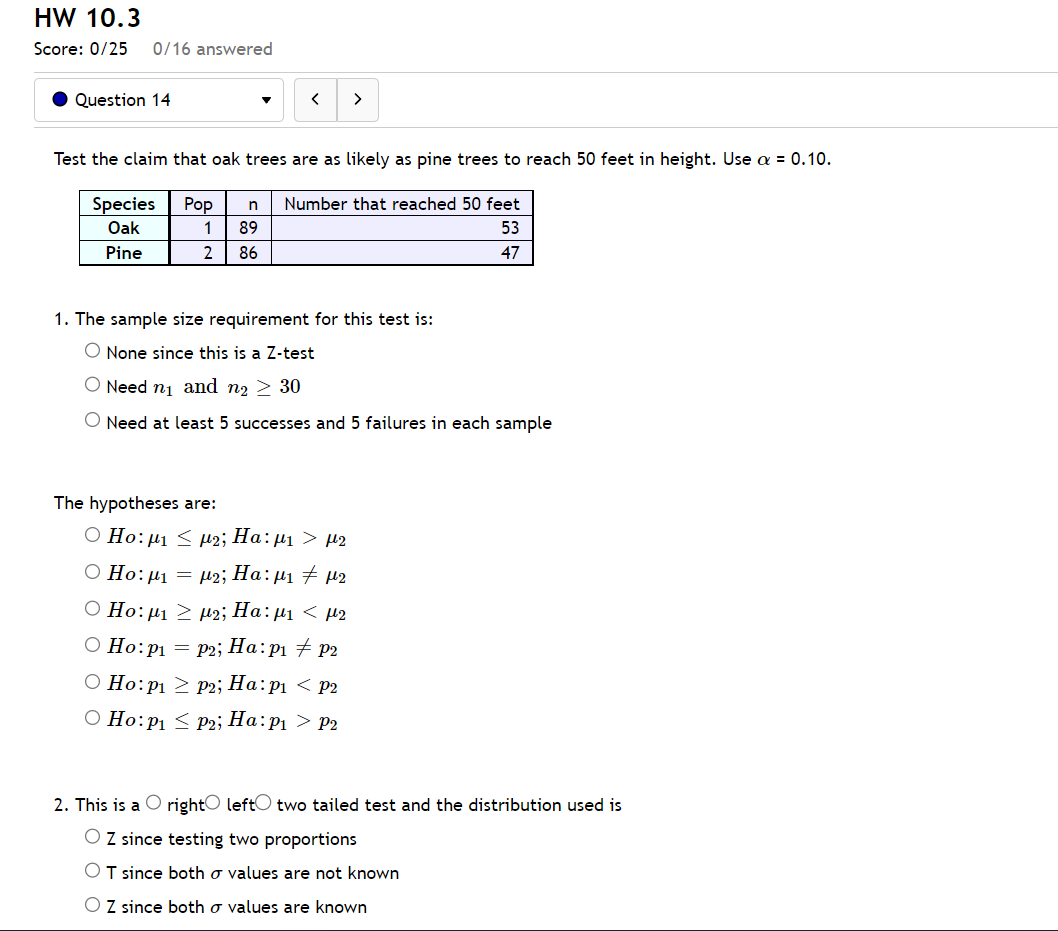Select the "left" tailed test option
The width and height of the screenshot is (1058, 931).
pos(213,802)
